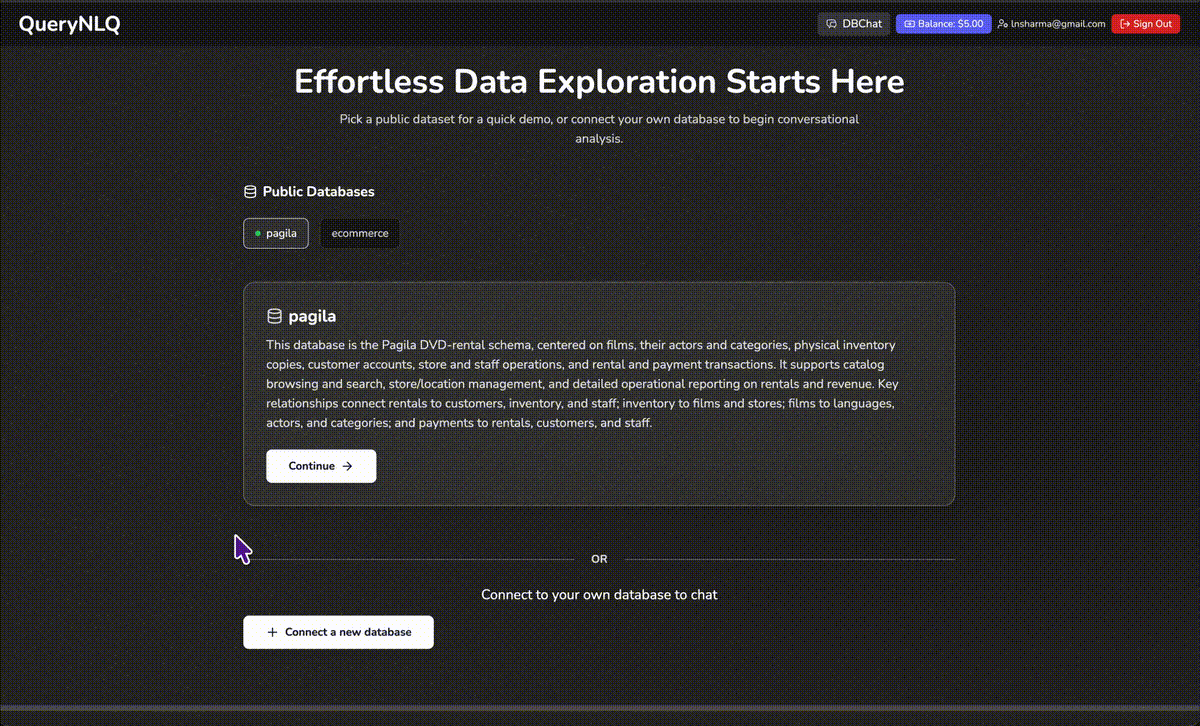Click the database icon beside Public Databases
Image resolution: width=1200 pixels, height=726 pixels.
tap(250, 192)
